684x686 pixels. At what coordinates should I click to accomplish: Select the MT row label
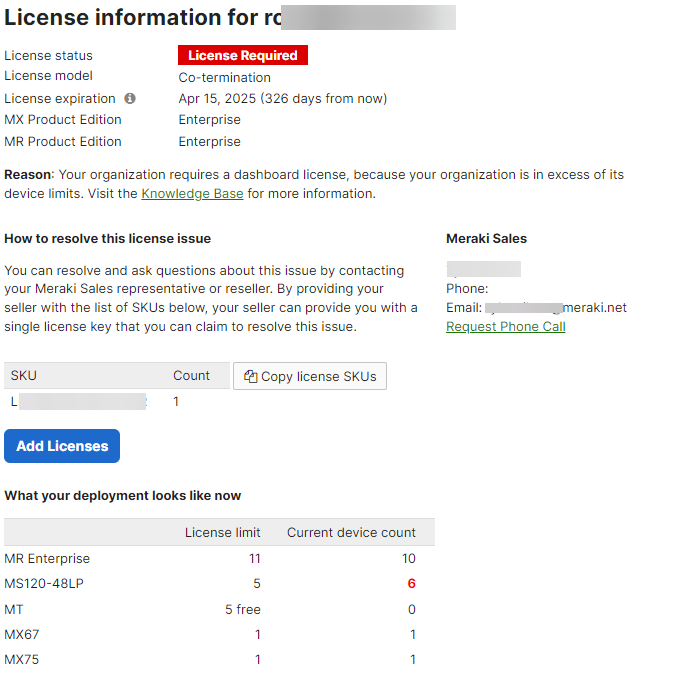click(x=14, y=609)
